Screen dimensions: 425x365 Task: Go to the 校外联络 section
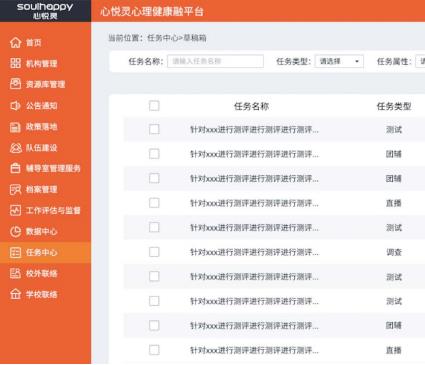(45, 273)
